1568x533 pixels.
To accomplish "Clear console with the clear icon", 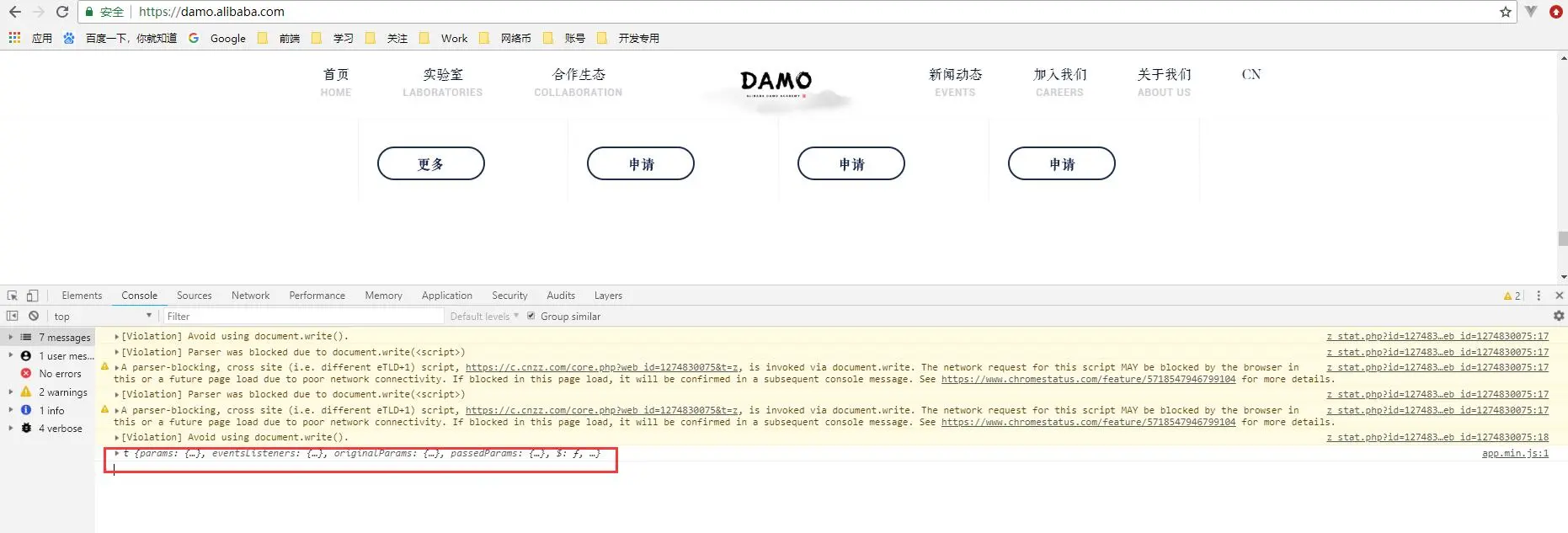I will click(x=34, y=316).
